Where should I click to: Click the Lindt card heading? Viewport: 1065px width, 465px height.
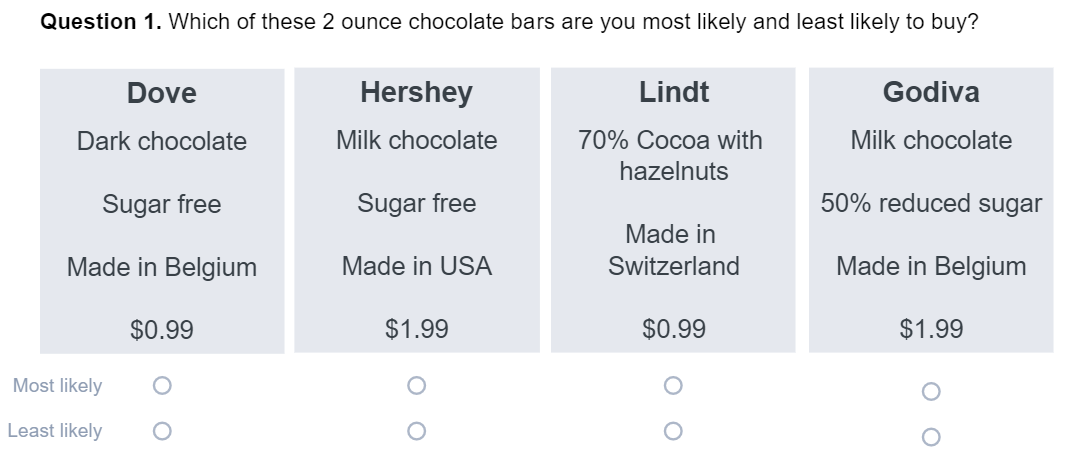(x=674, y=92)
